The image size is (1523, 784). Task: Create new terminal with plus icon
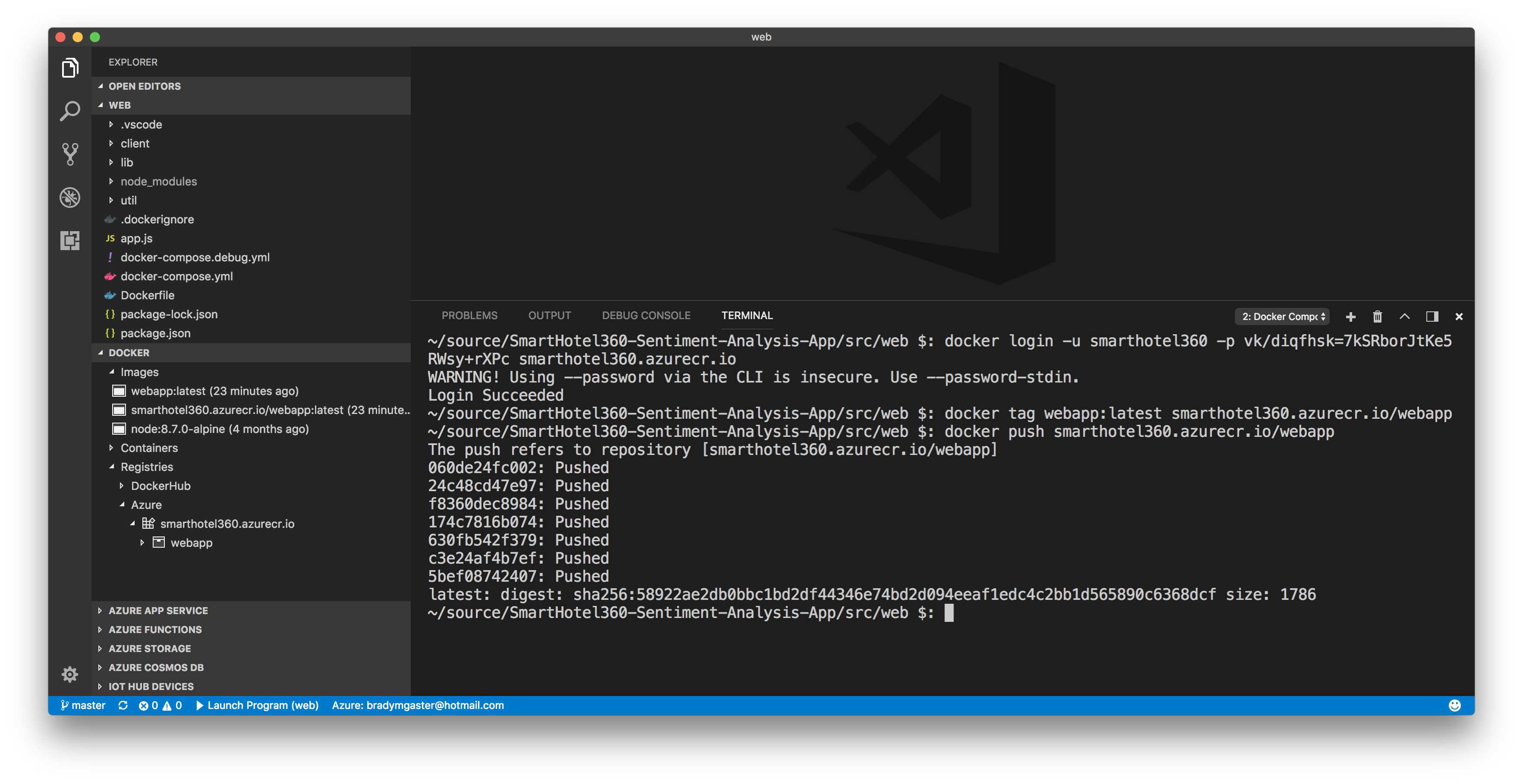(1350, 317)
